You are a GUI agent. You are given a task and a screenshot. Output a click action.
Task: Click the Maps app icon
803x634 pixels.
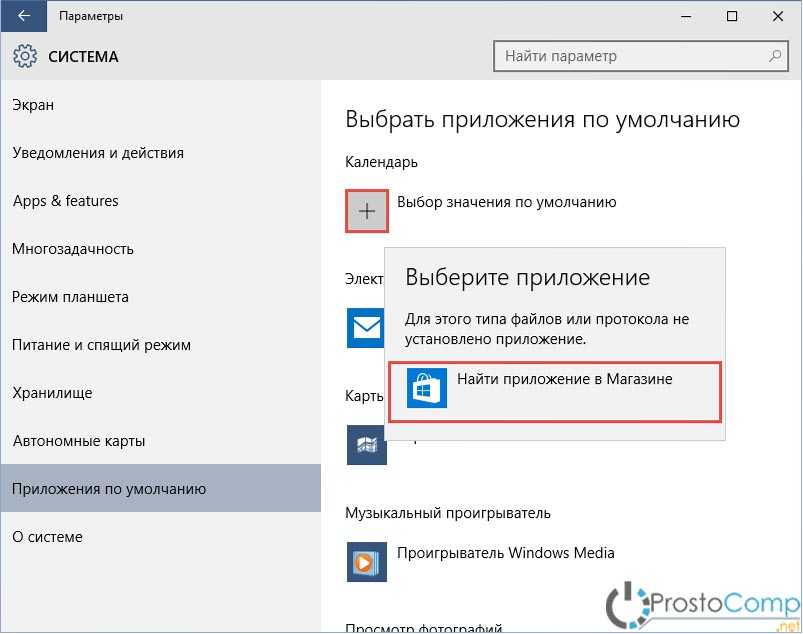tap(365, 445)
